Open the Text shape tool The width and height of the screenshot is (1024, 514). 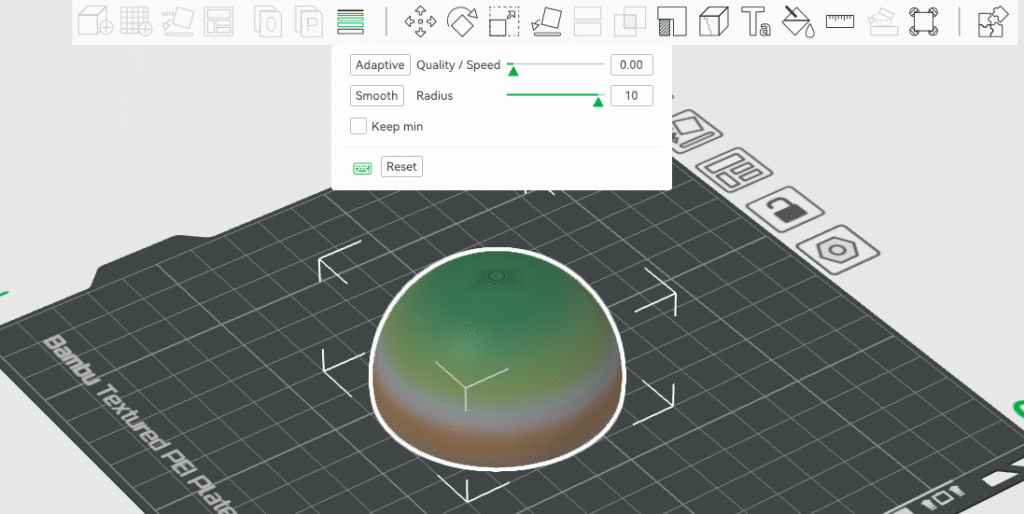point(755,21)
